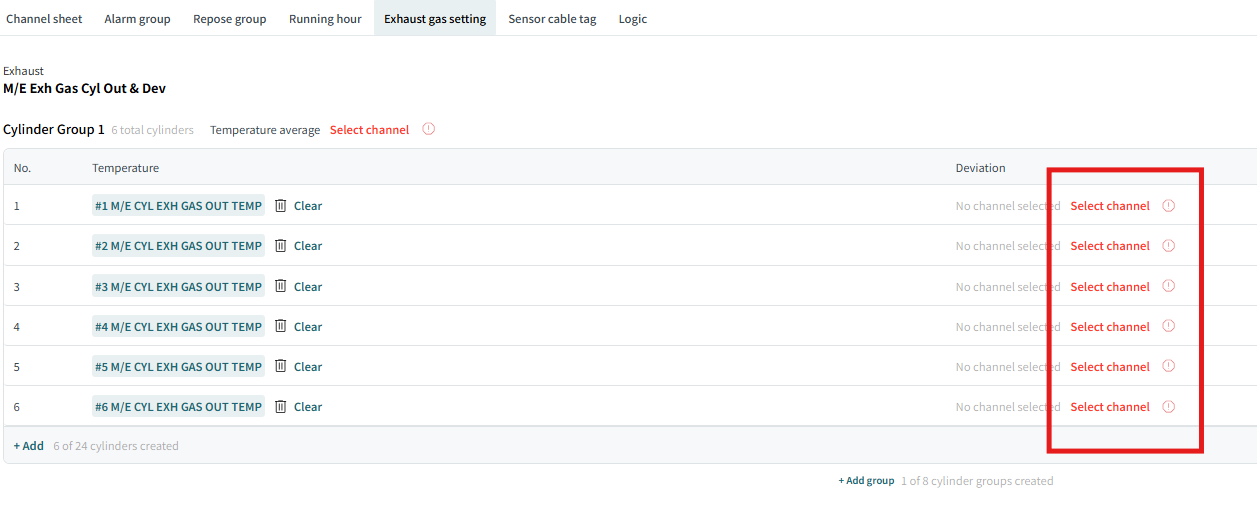The image size is (1257, 527).
Task: Click trash icon for #4 M/E CYL row
Action: [x=281, y=327]
